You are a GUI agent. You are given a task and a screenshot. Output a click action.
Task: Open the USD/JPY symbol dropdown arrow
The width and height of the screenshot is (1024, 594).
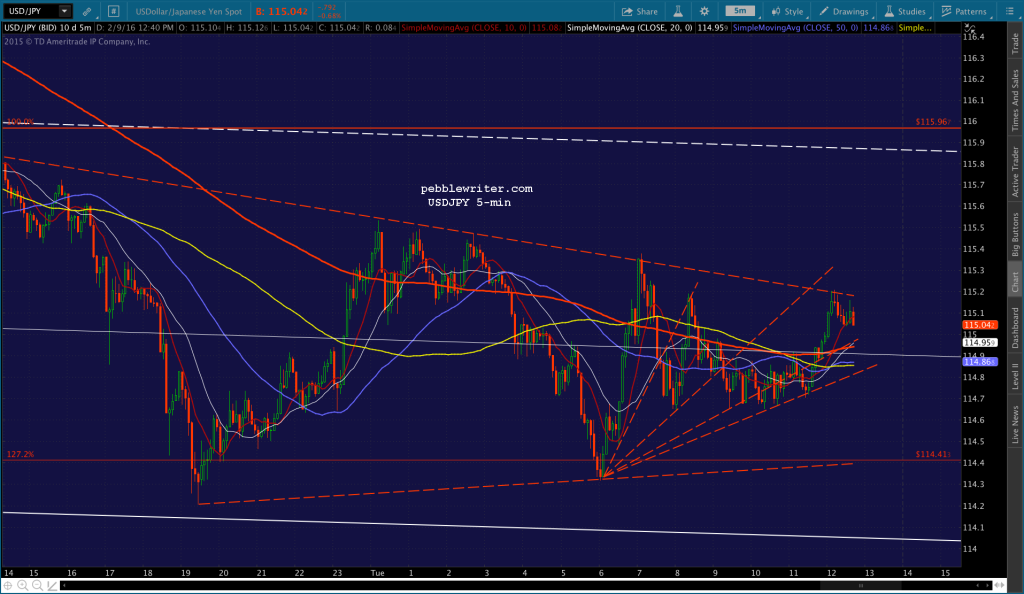(64, 11)
